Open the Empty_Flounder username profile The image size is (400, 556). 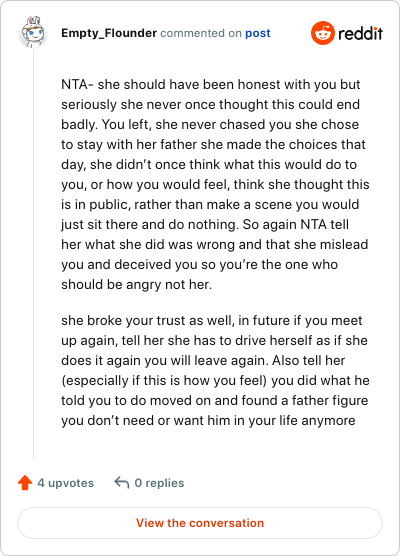tap(109, 33)
